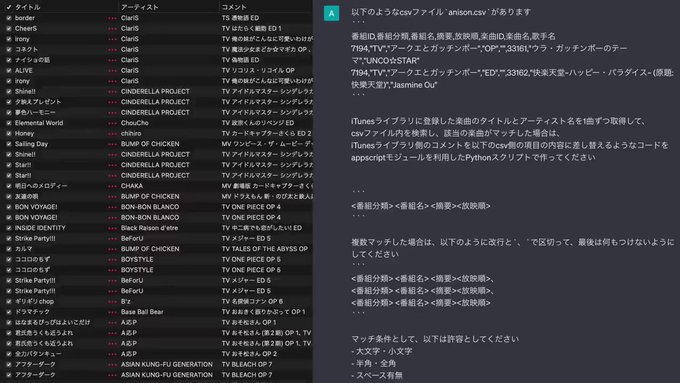Toggle the checkbox for ALIVE
This screenshot has height=383, width=680.
(x=9, y=71)
